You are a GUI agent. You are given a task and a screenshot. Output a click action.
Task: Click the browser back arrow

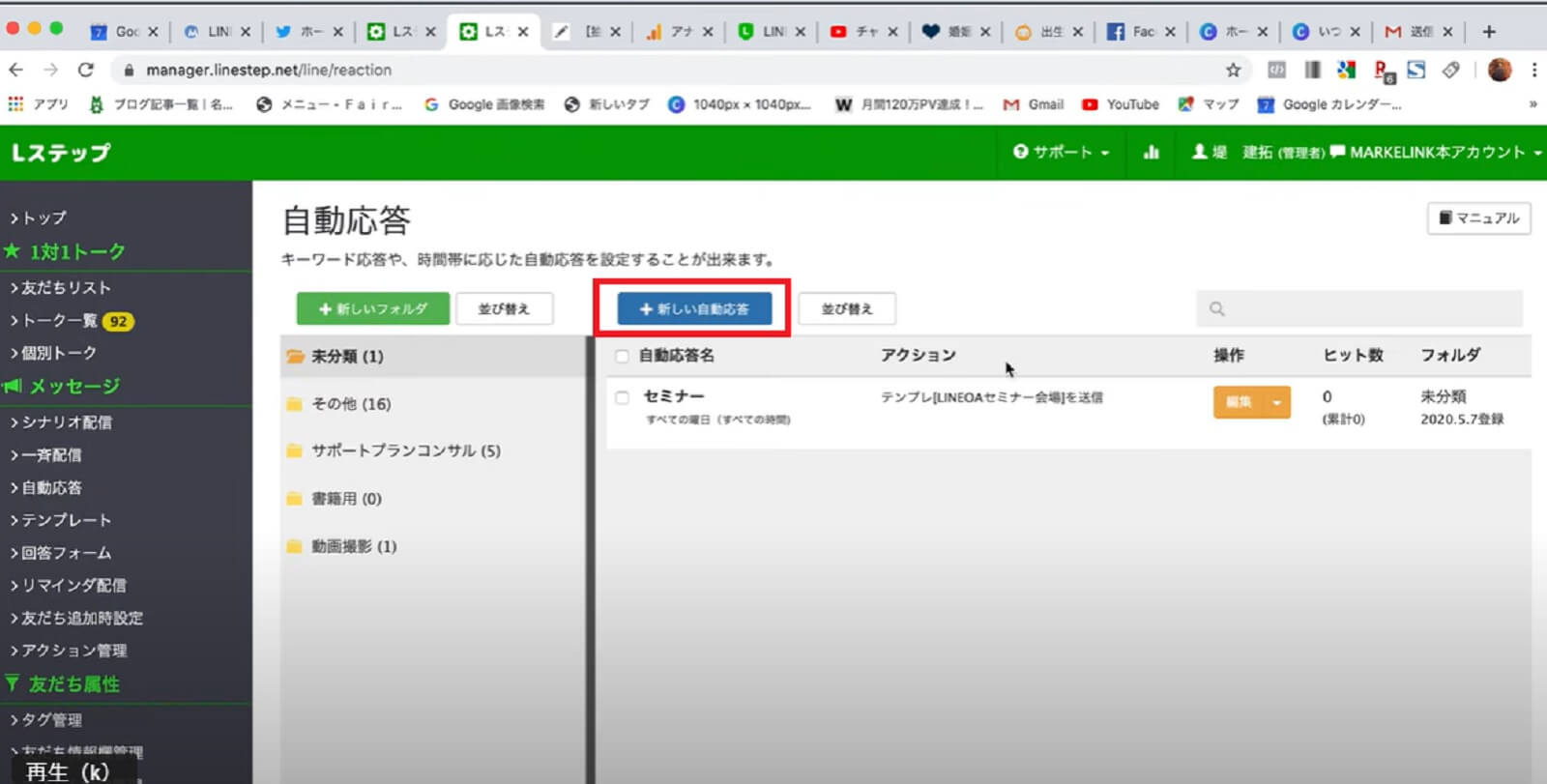pos(15,70)
